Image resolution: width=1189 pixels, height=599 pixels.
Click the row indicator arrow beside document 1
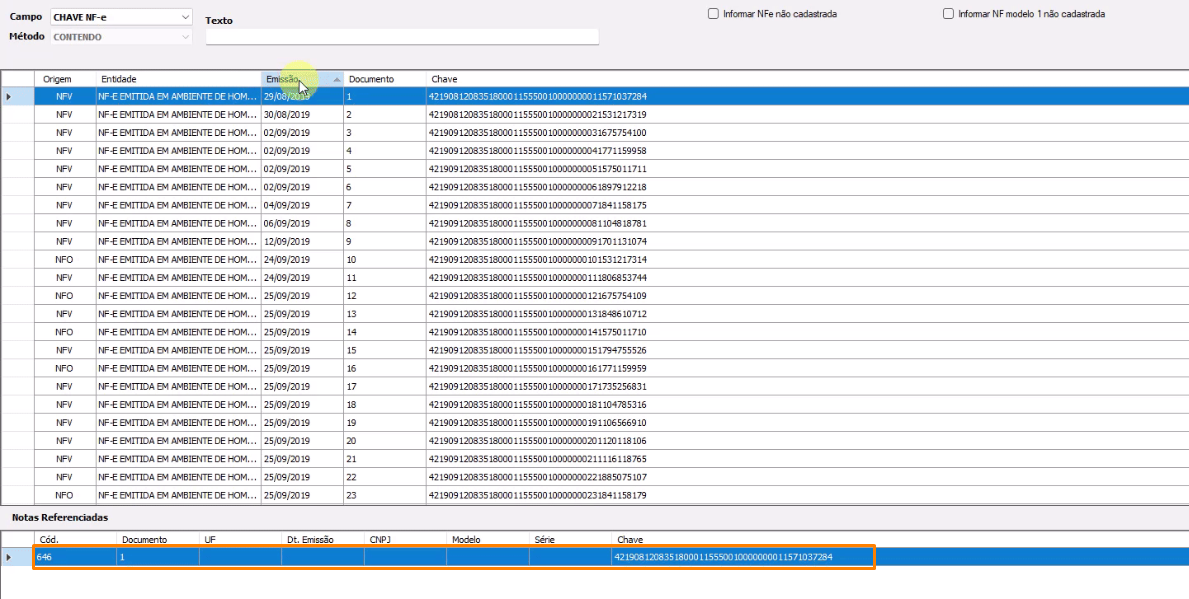9,97
